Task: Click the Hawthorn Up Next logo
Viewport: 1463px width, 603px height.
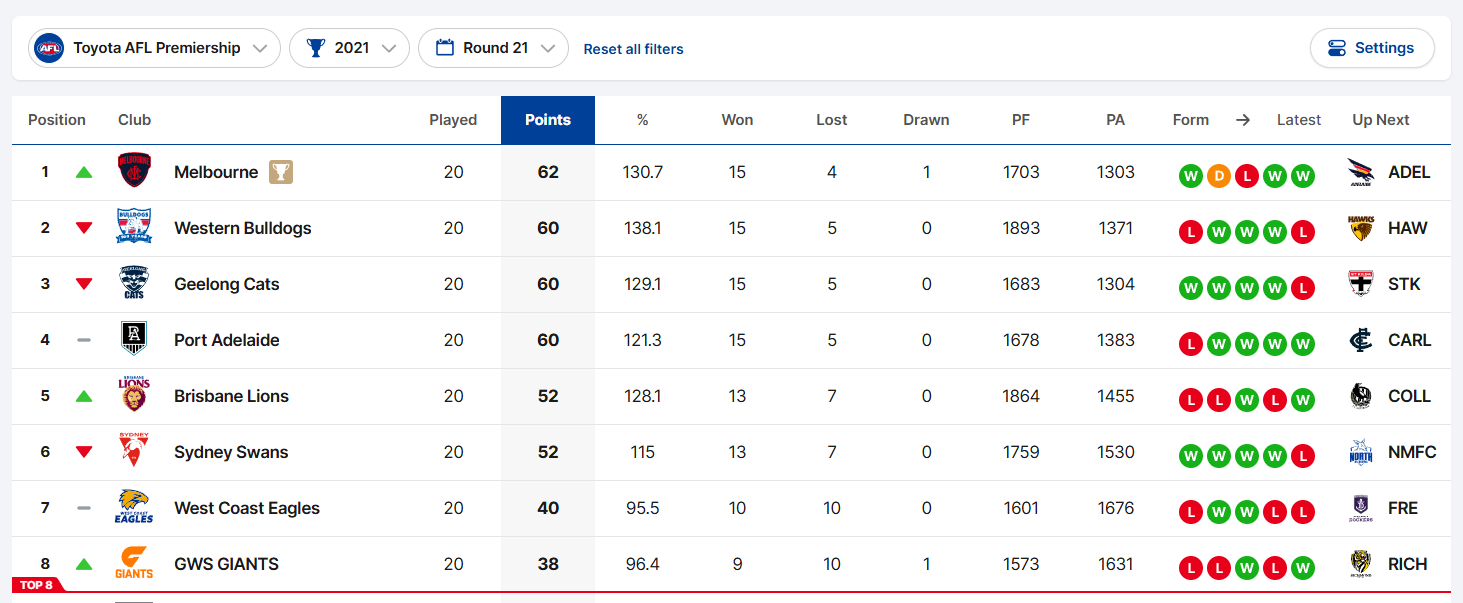Action: [x=1360, y=228]
